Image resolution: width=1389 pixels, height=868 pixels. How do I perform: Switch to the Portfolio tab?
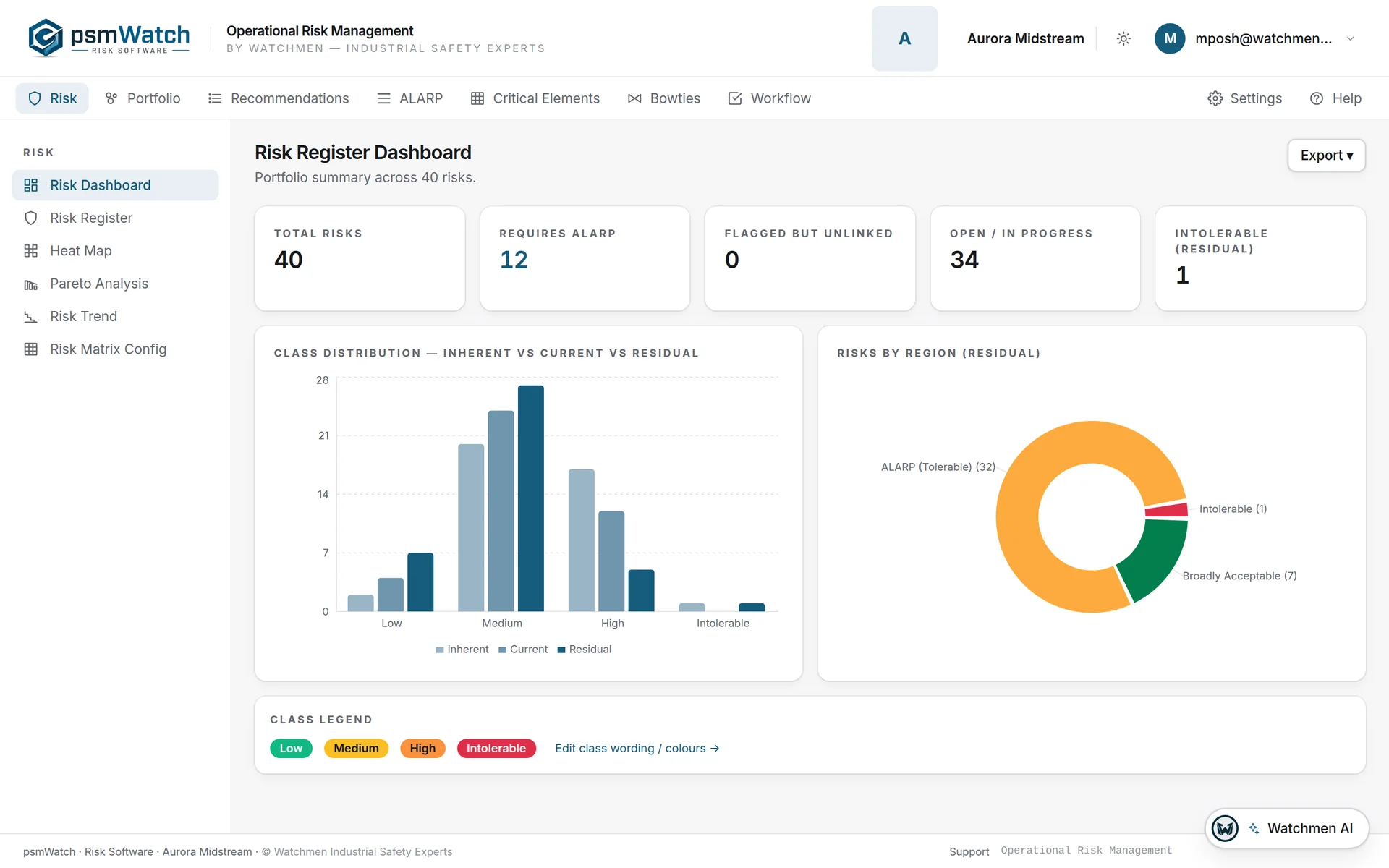(143, 98)
